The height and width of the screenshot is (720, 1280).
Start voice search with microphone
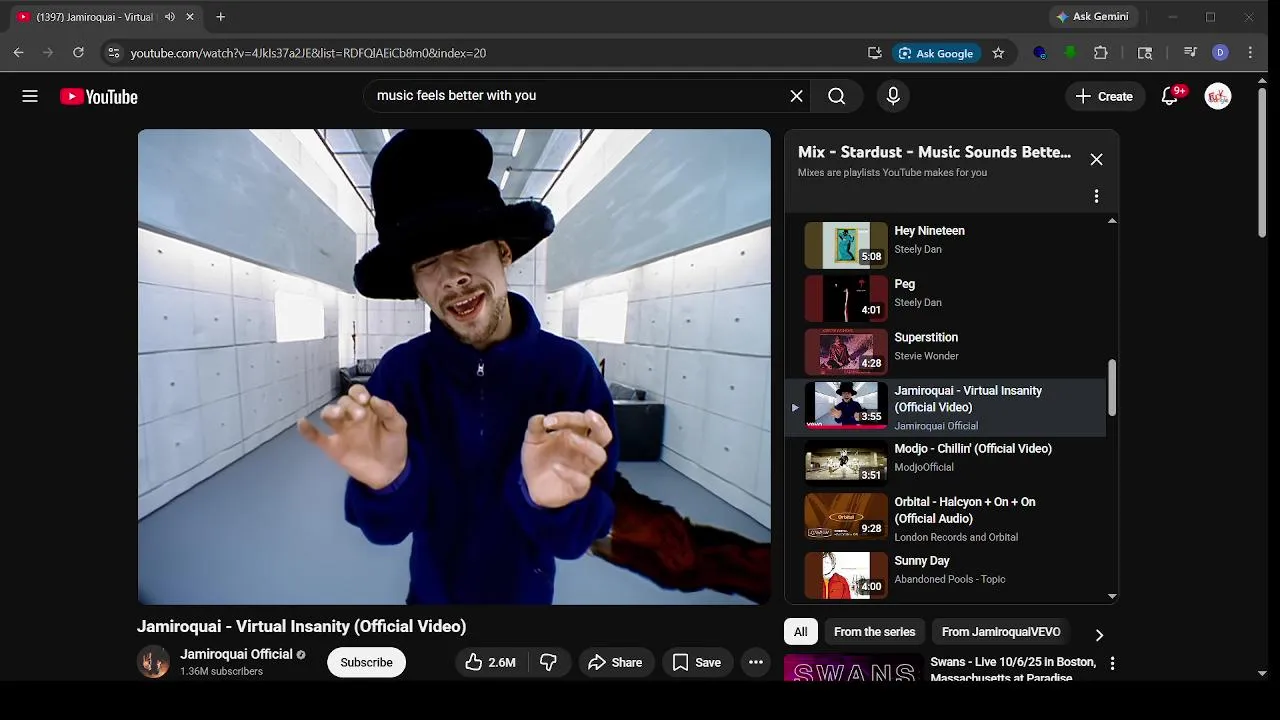point(893,96)
